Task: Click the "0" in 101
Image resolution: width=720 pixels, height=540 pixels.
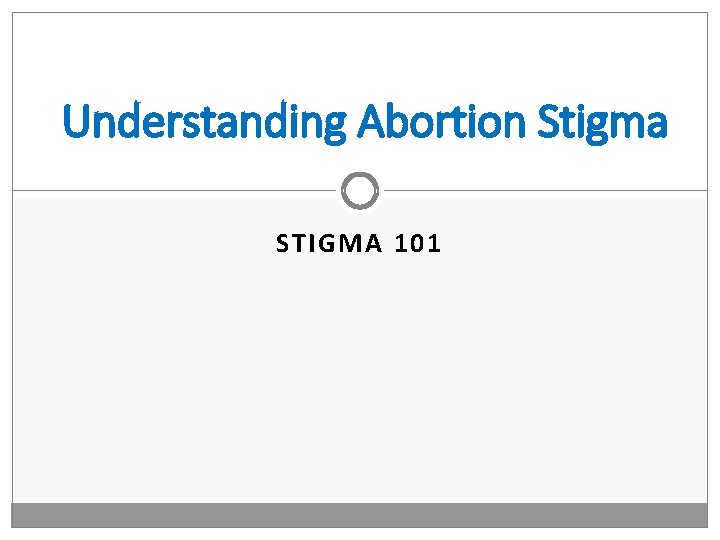Action: 418,243
